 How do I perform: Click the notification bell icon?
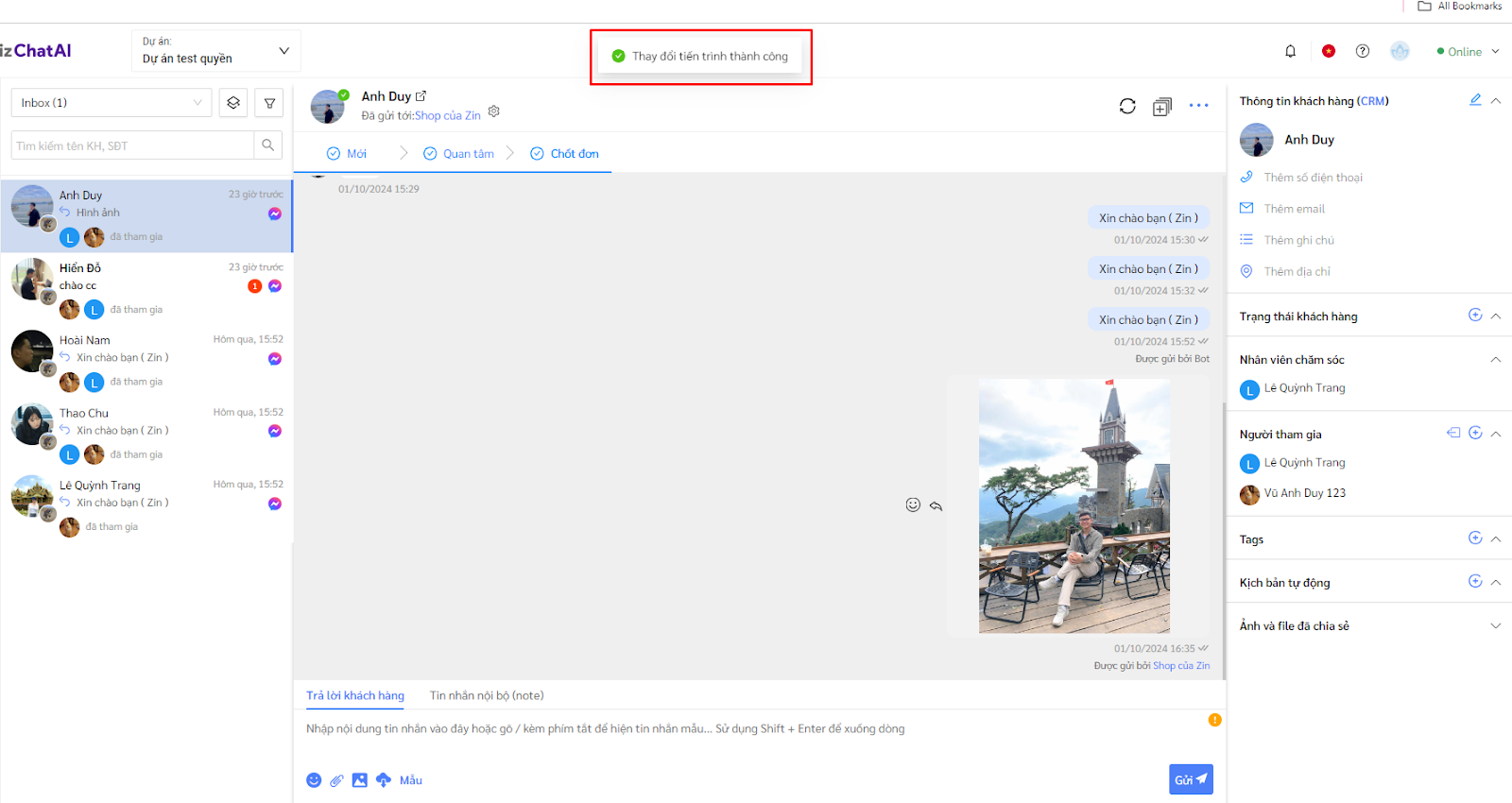(1290, 51)
